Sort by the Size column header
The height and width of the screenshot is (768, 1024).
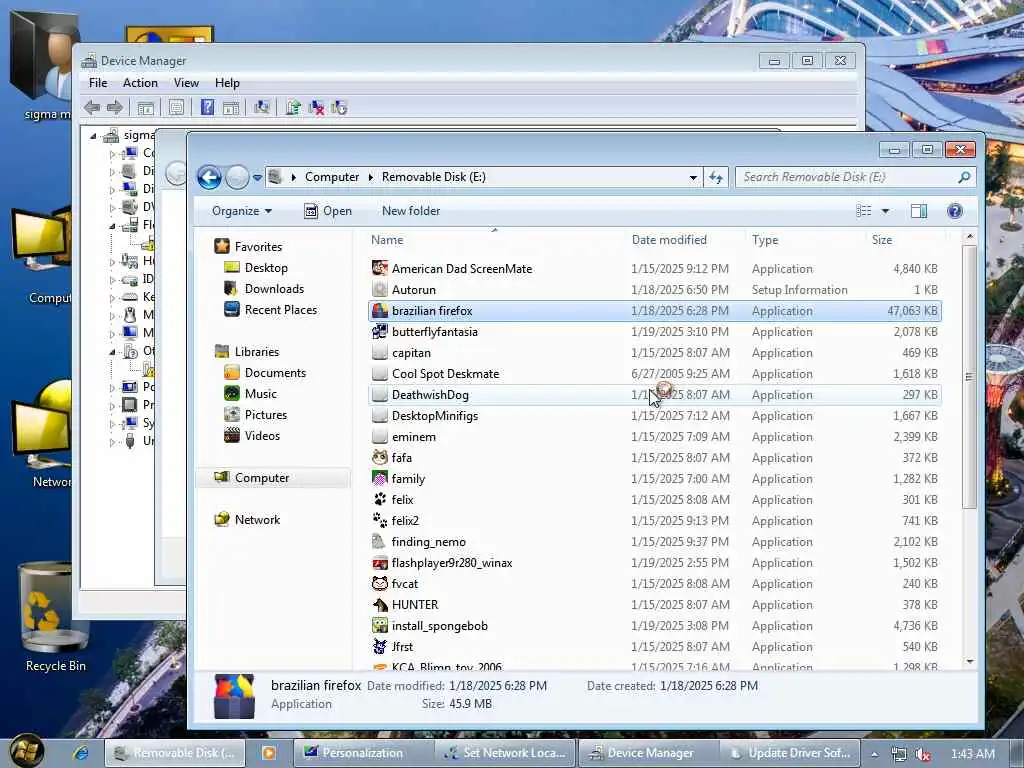(x=882, y=240)
